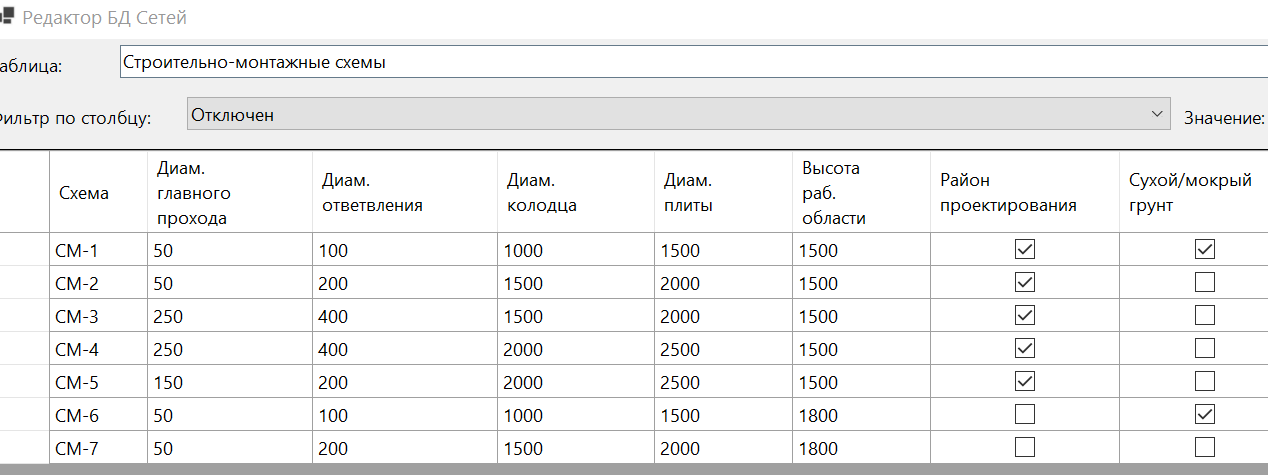Click Диам. главного прохода cell of СМ-5
The height and width of the screenshot is (475, 1268).
pos(229,382)
